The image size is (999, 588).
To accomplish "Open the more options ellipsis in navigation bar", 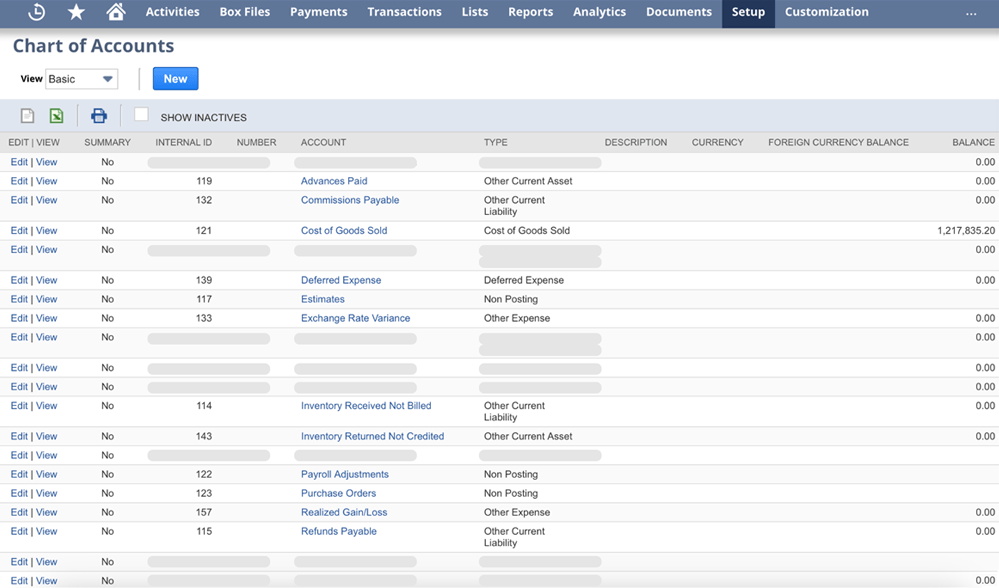I will (x=971, y=13).
